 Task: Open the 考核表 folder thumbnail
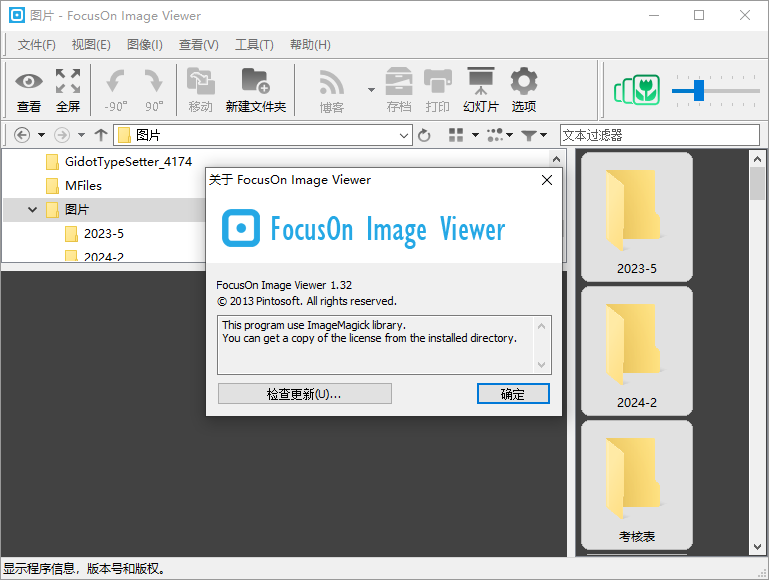tap(637, 485)
